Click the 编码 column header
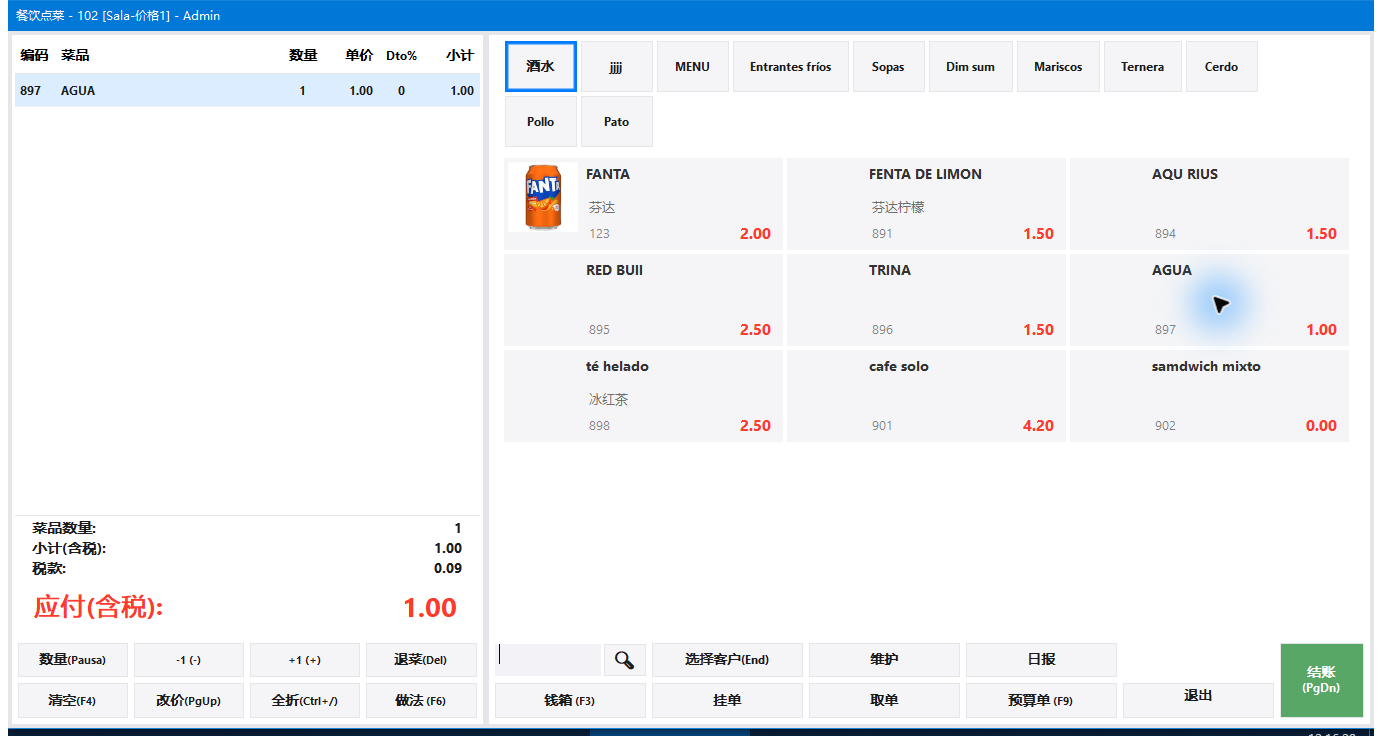Viewport: 1382px width, 736px height. click(34, 55)
